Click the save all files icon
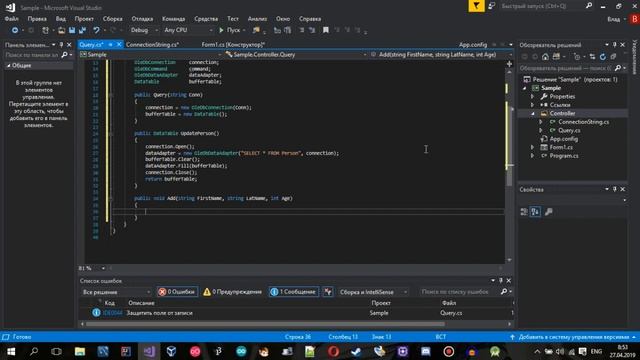This screenshot has height=360, width=640. pyautogui.click(x=82, y=30)
